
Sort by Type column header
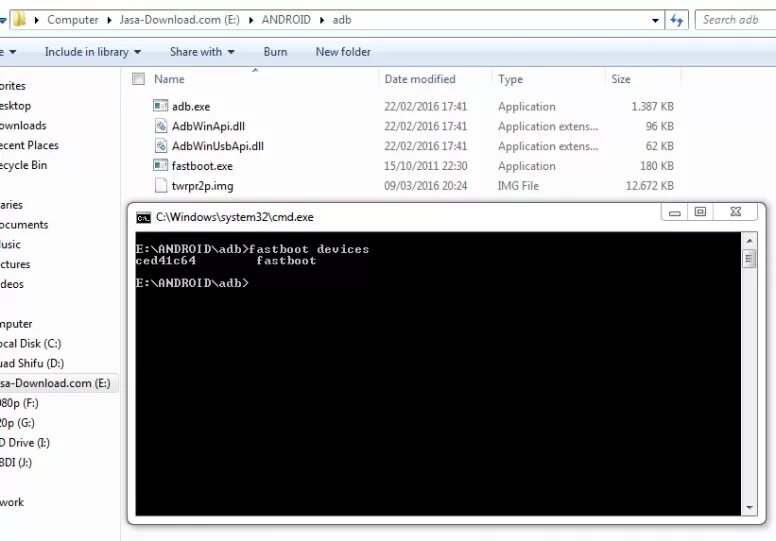click(510, 79)
